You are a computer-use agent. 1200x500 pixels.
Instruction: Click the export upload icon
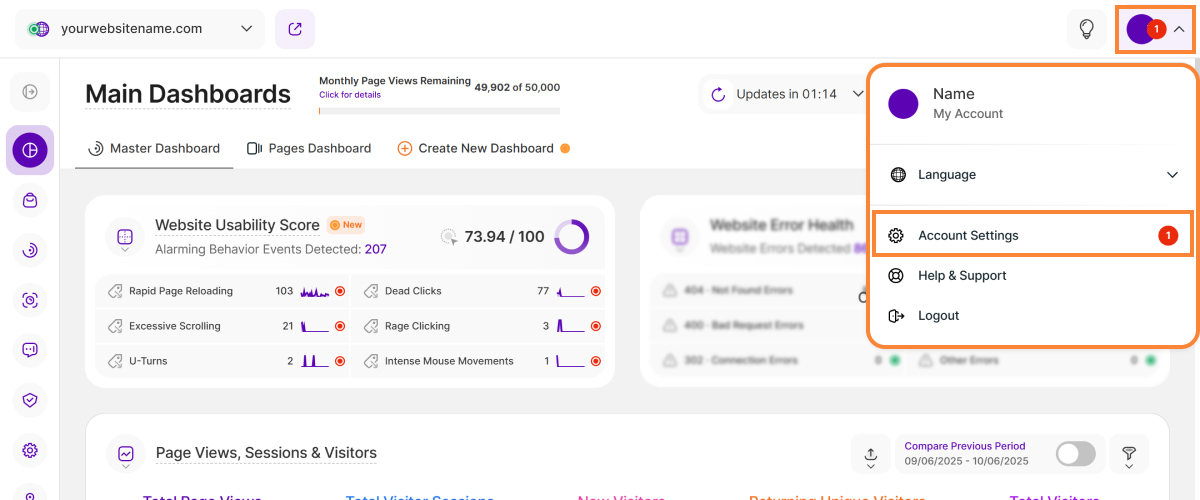point(870,455)
